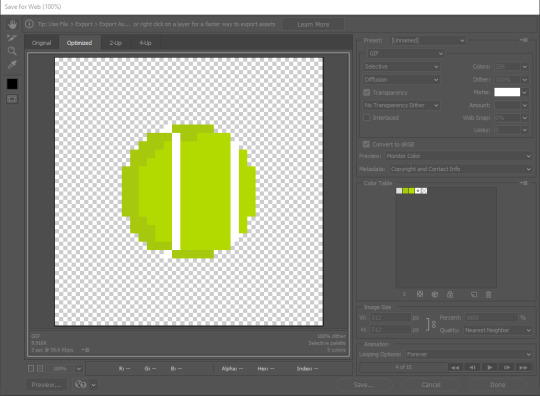Screen dimensions: 540x396
Task: Click the image Width input field
Action: pyautogui.click(x=390, y=317)
